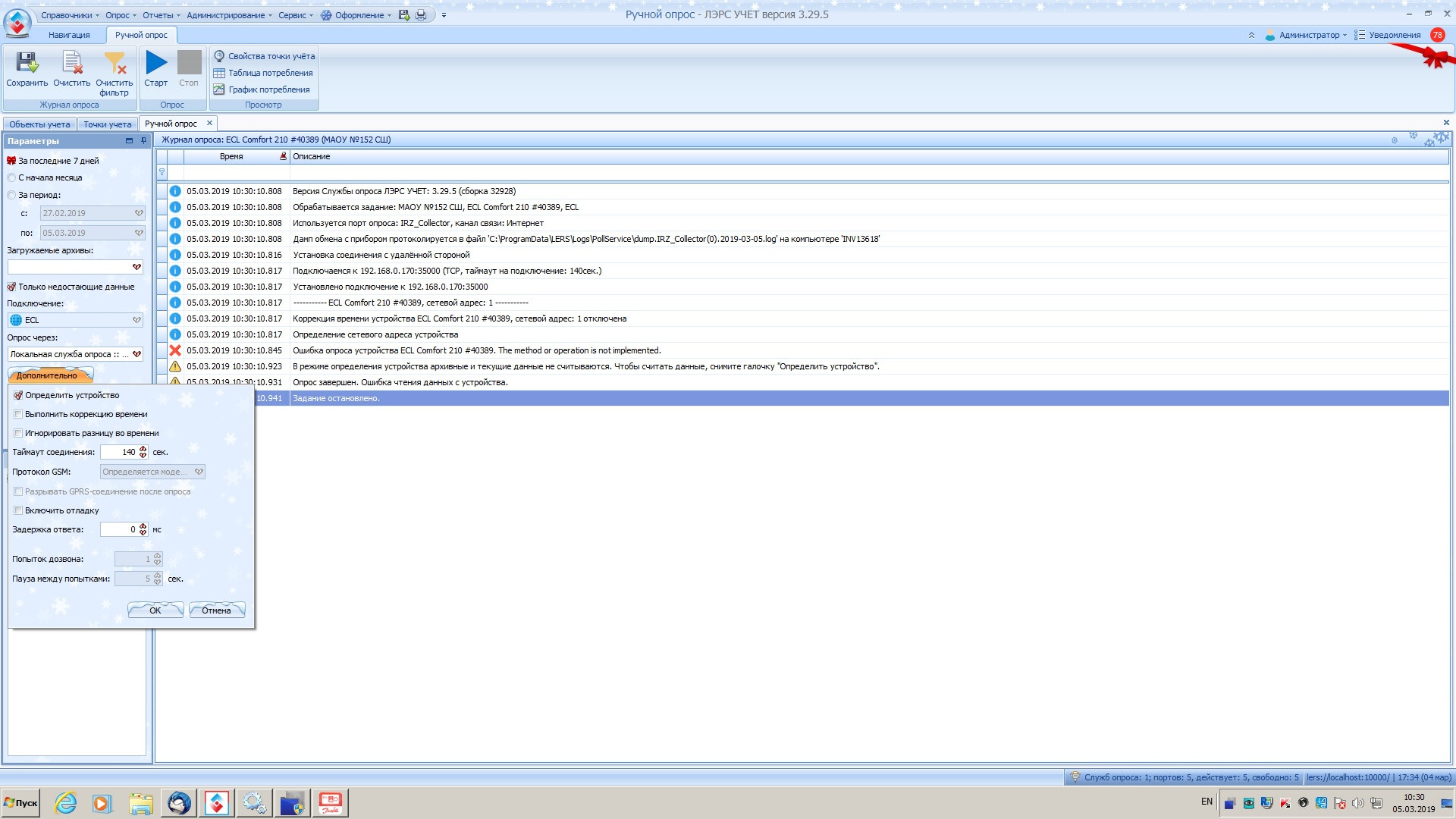Select the За период option

pyautogui.click(x=33, y=195)
